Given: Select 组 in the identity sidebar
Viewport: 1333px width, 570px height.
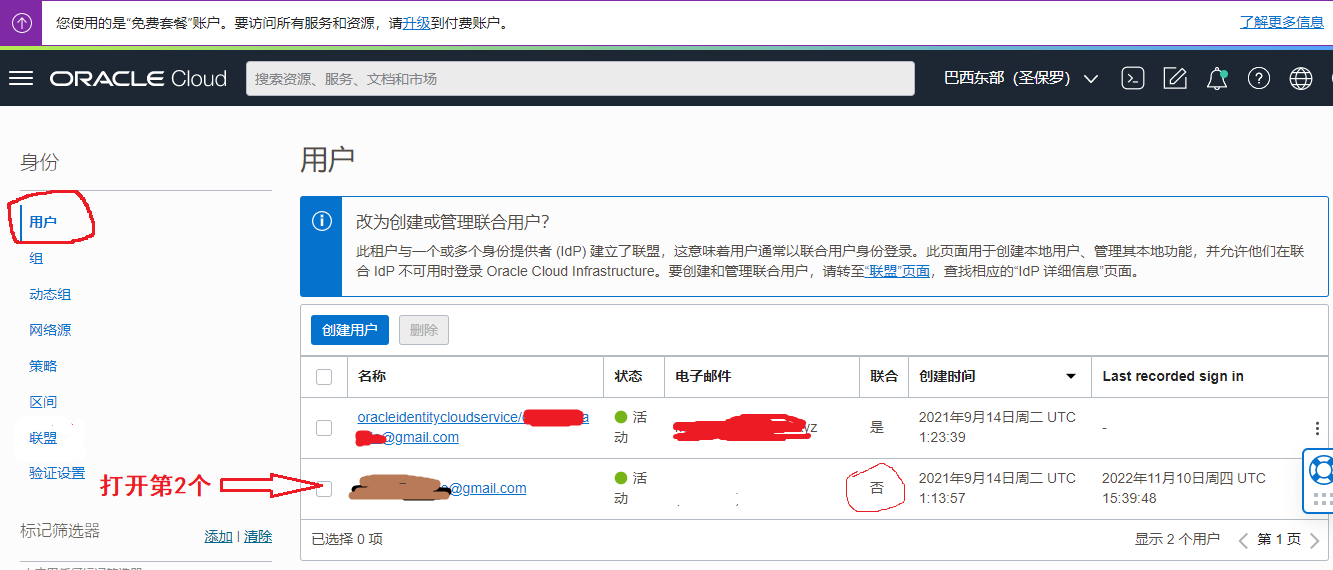Looking at the screenshot, I should (36, 258).
